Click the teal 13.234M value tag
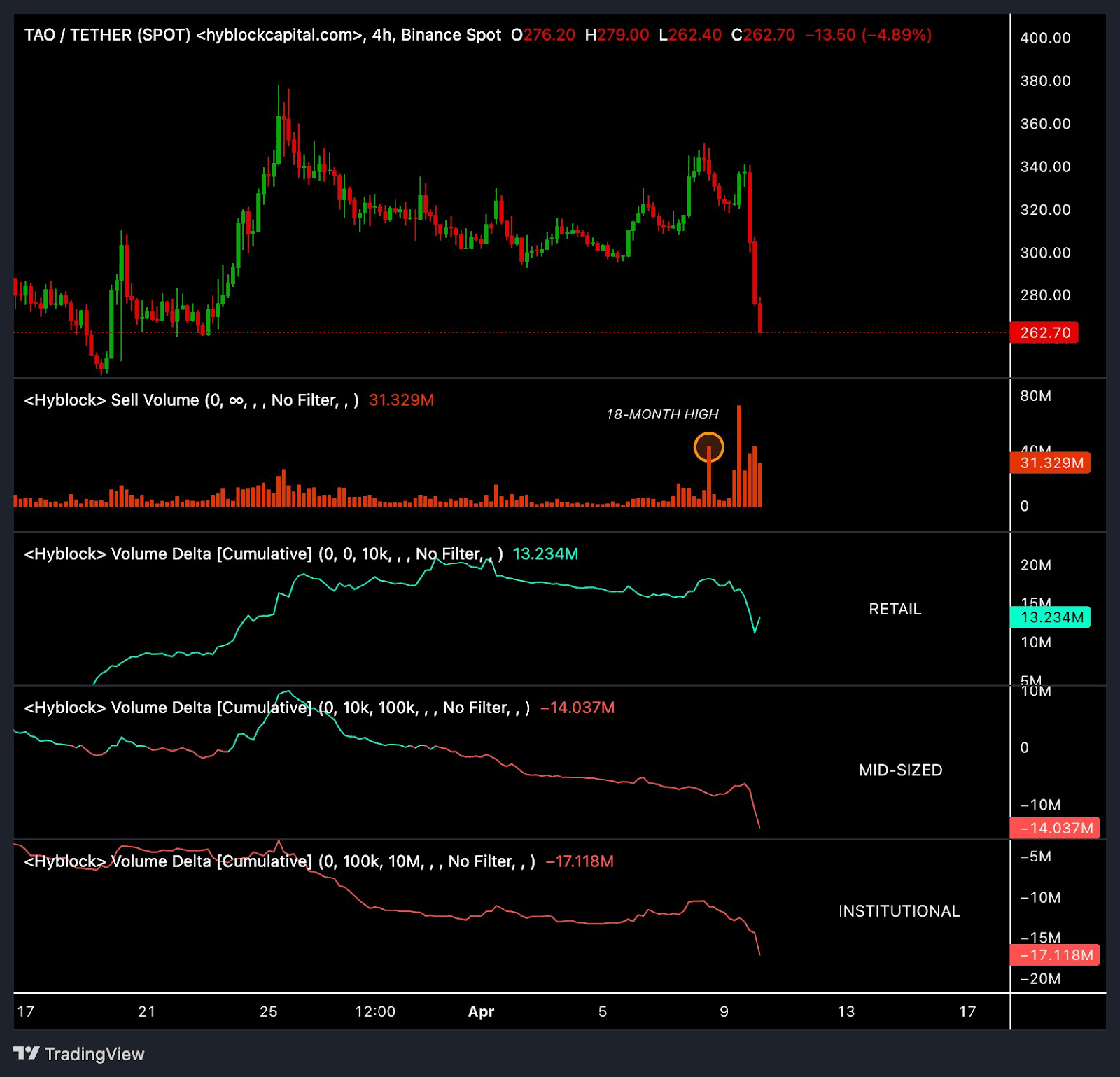The image size is (1120, 1077). click(1051, 617)
